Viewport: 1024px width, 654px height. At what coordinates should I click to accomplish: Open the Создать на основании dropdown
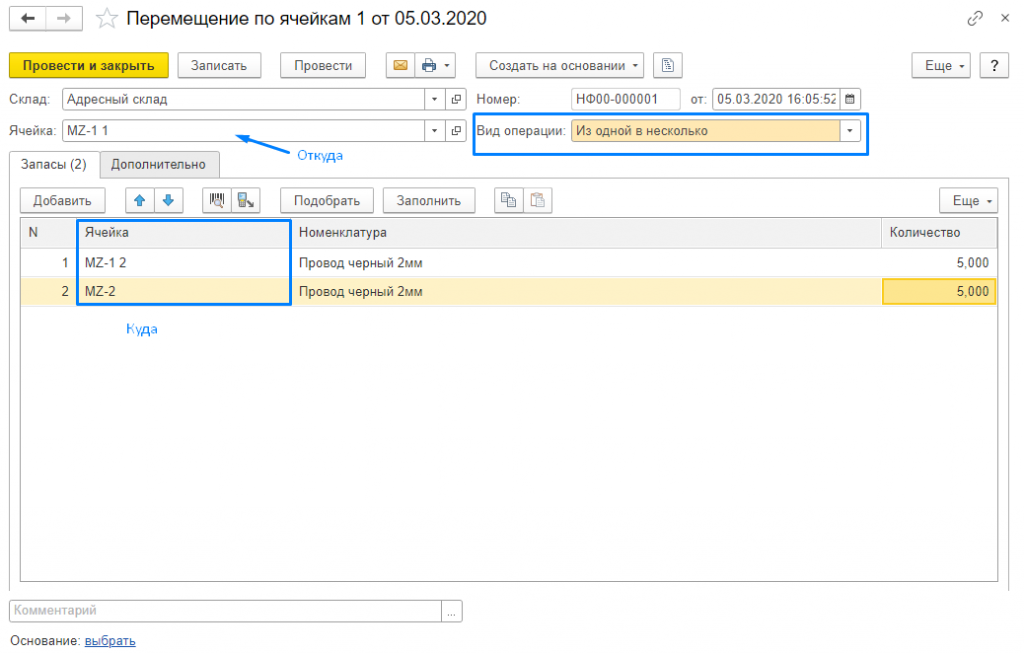(x=560, y=65)
